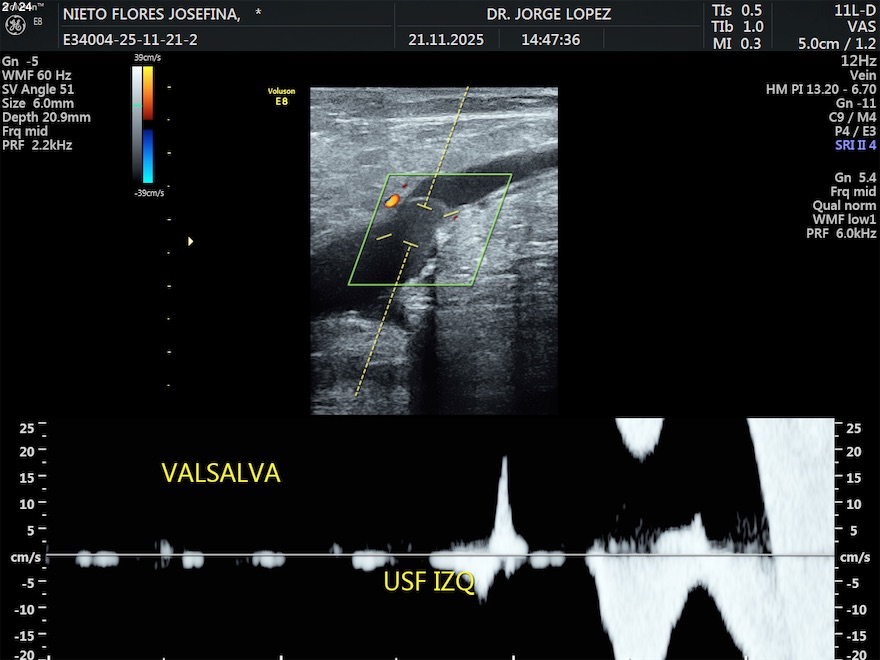
Task: Click the exam ID E34004-25-11-21-2
Action: click(x=130, y=40)
